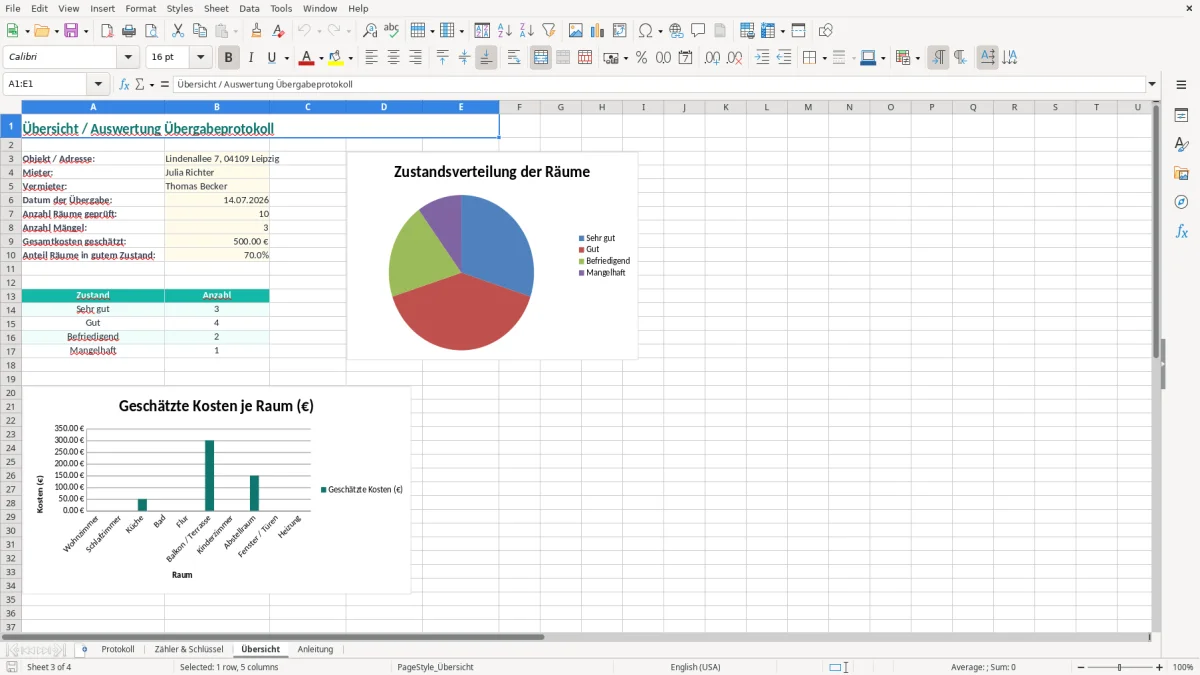Open the 16 pt font size dropdown
The height and width of the screenshot is (675, 1200).
point(200,58)
